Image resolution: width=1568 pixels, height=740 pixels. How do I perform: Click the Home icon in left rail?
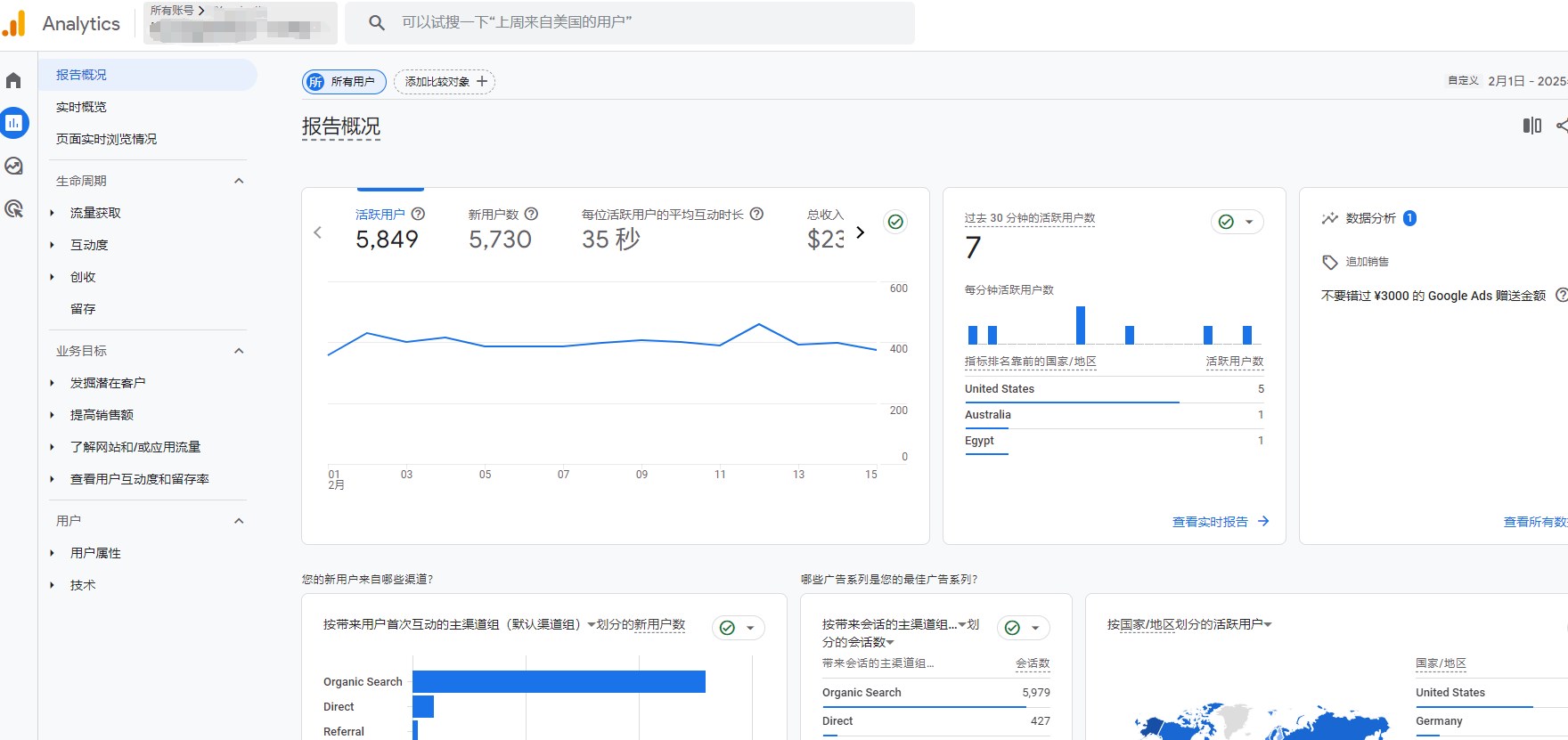click(x=13, y=81)
